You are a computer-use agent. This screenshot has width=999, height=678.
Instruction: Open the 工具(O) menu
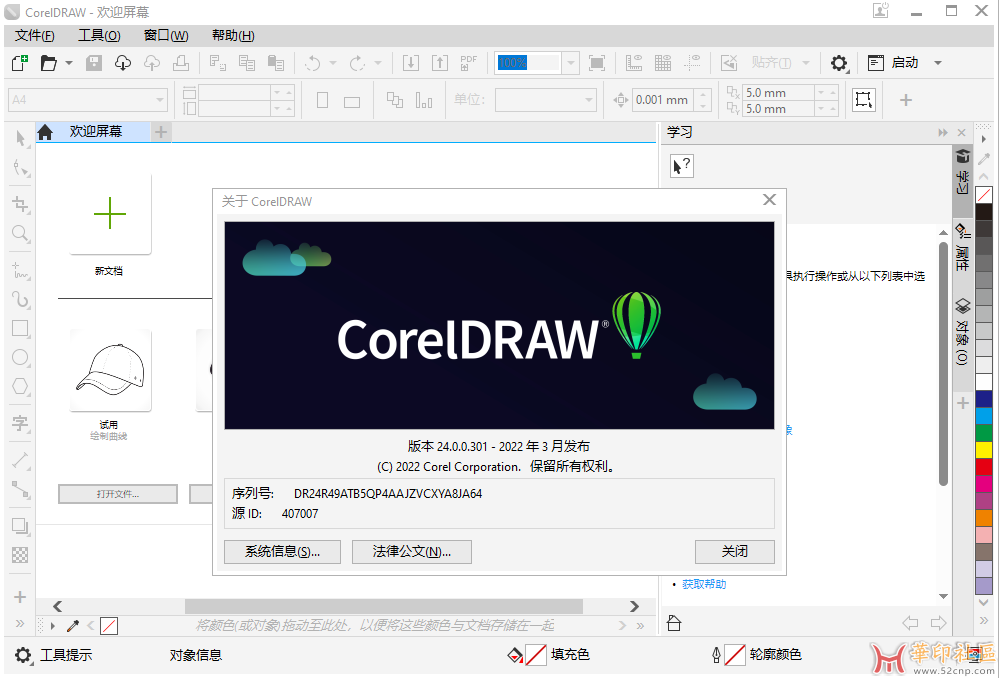99,36
